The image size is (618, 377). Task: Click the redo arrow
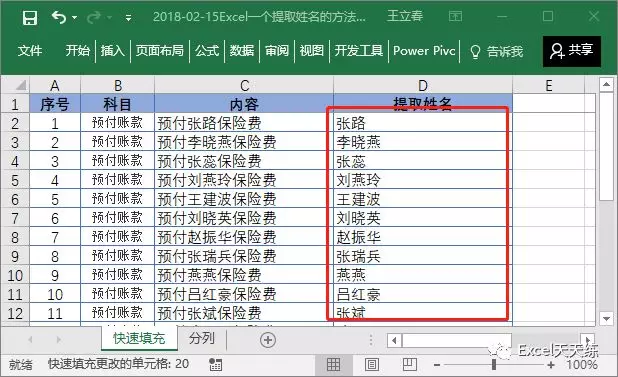tap(94, 17)
